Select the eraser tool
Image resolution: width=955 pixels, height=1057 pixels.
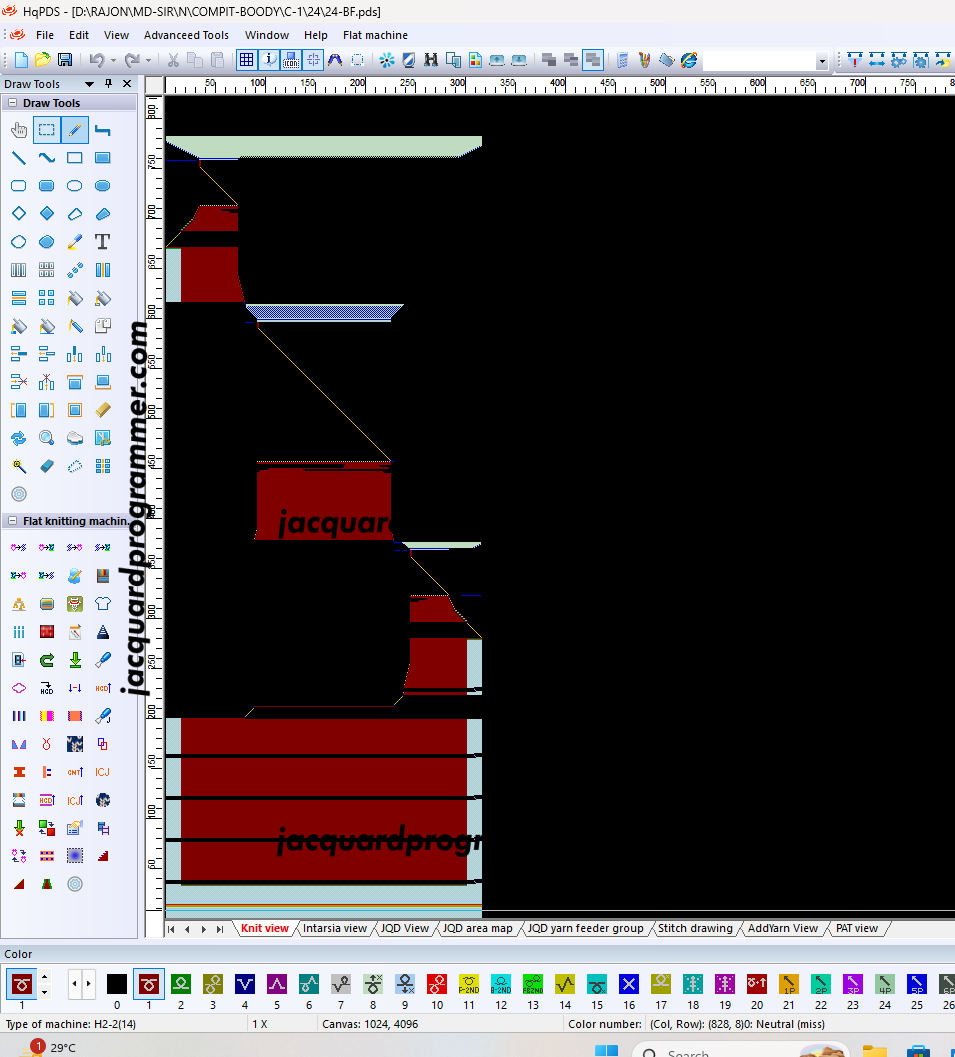(46, 466)
